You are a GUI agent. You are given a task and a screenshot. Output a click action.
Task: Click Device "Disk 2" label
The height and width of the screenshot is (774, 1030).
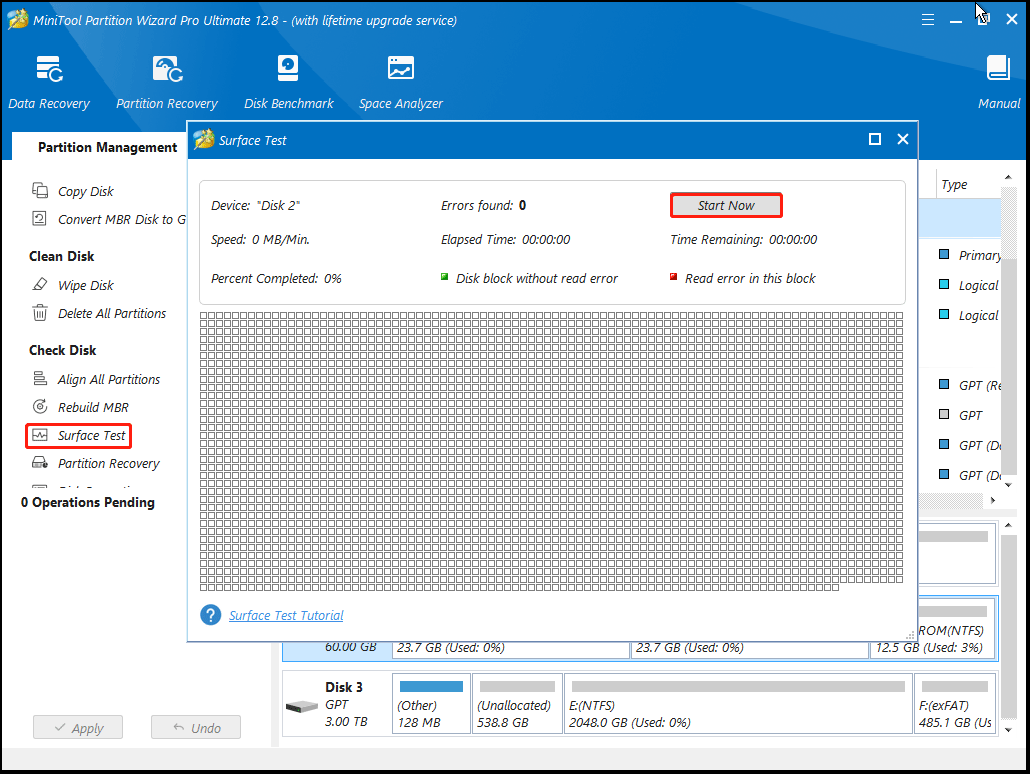(x=256, y=206)
